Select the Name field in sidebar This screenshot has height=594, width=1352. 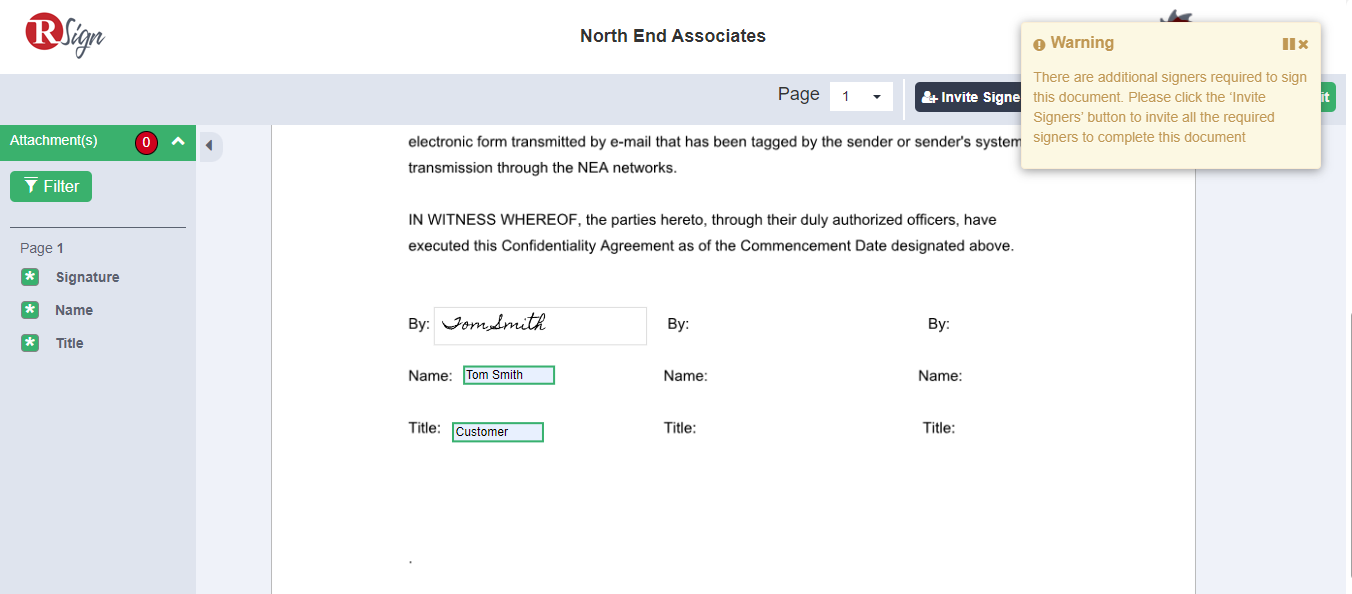pyautogui.click(x=74, y=310)
